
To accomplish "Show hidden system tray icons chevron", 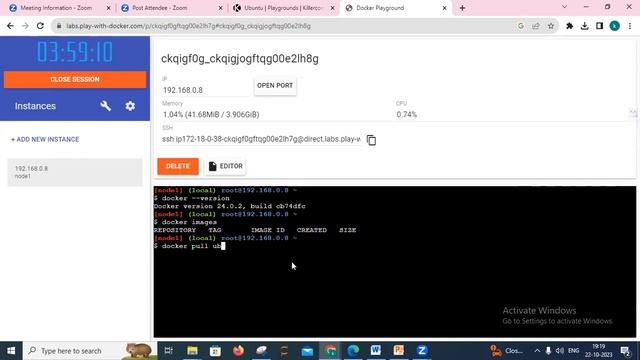I will (537, 351).
